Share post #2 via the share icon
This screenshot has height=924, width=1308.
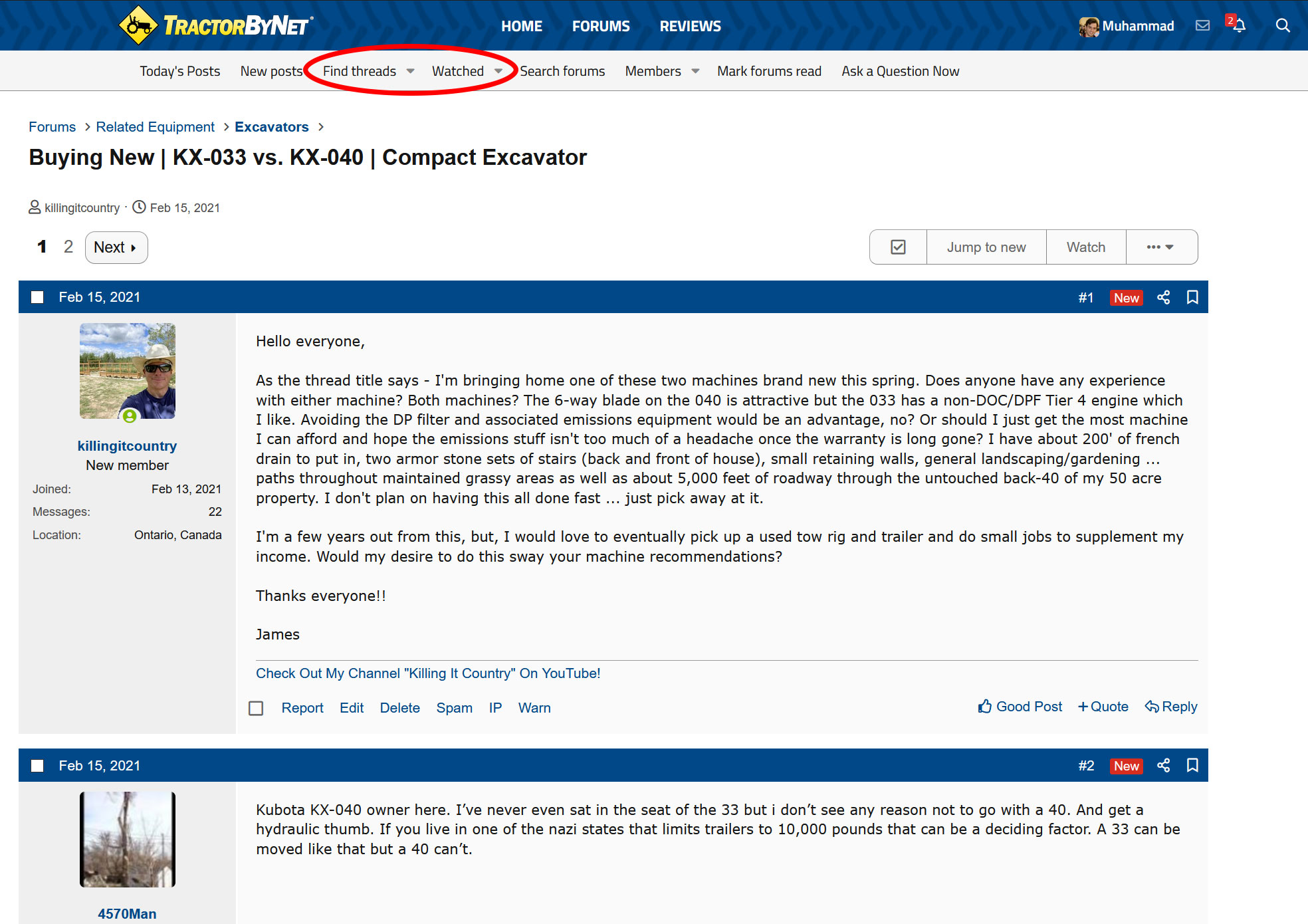coord(1163,765)
